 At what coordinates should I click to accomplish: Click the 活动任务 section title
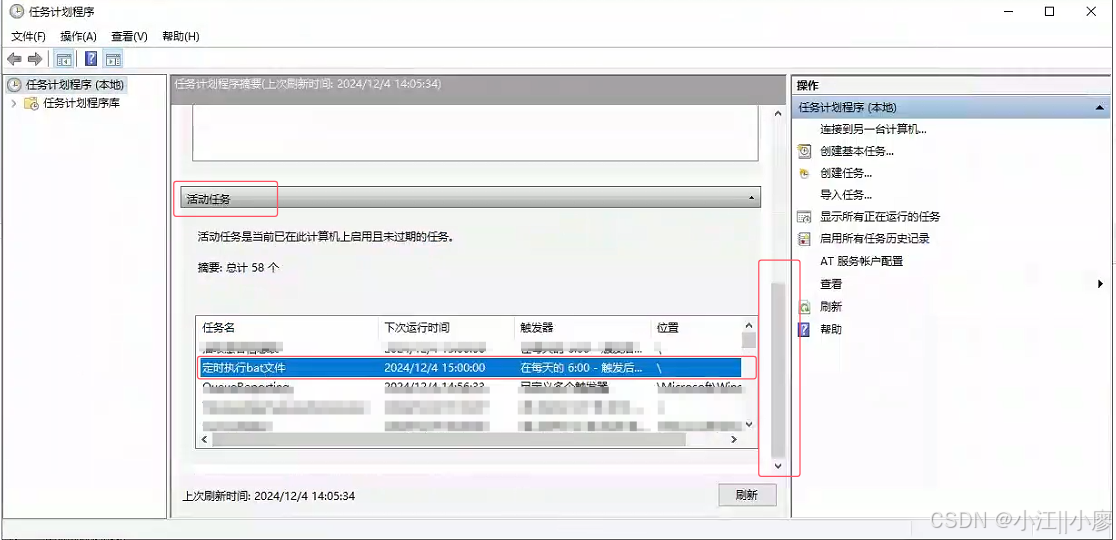pos(209,200)
